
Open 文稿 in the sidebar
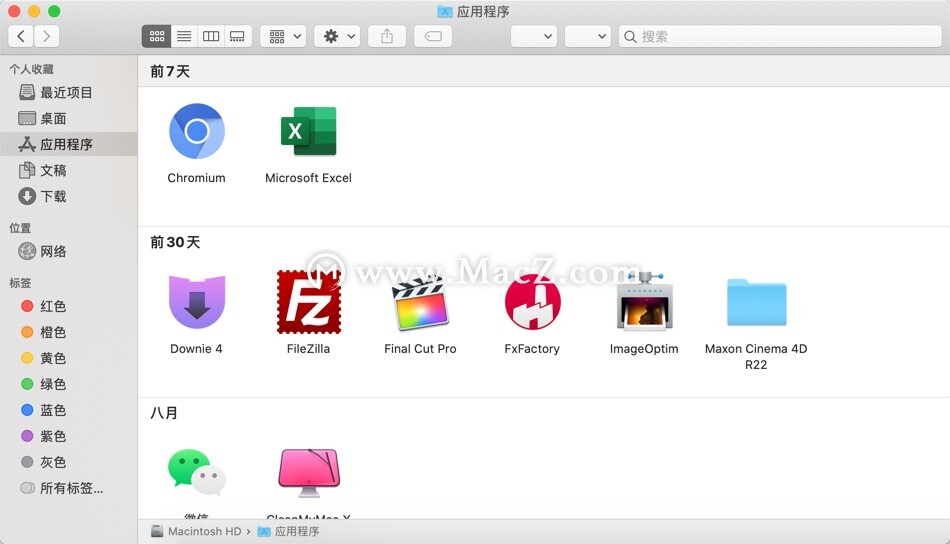[x=68, y=170]
